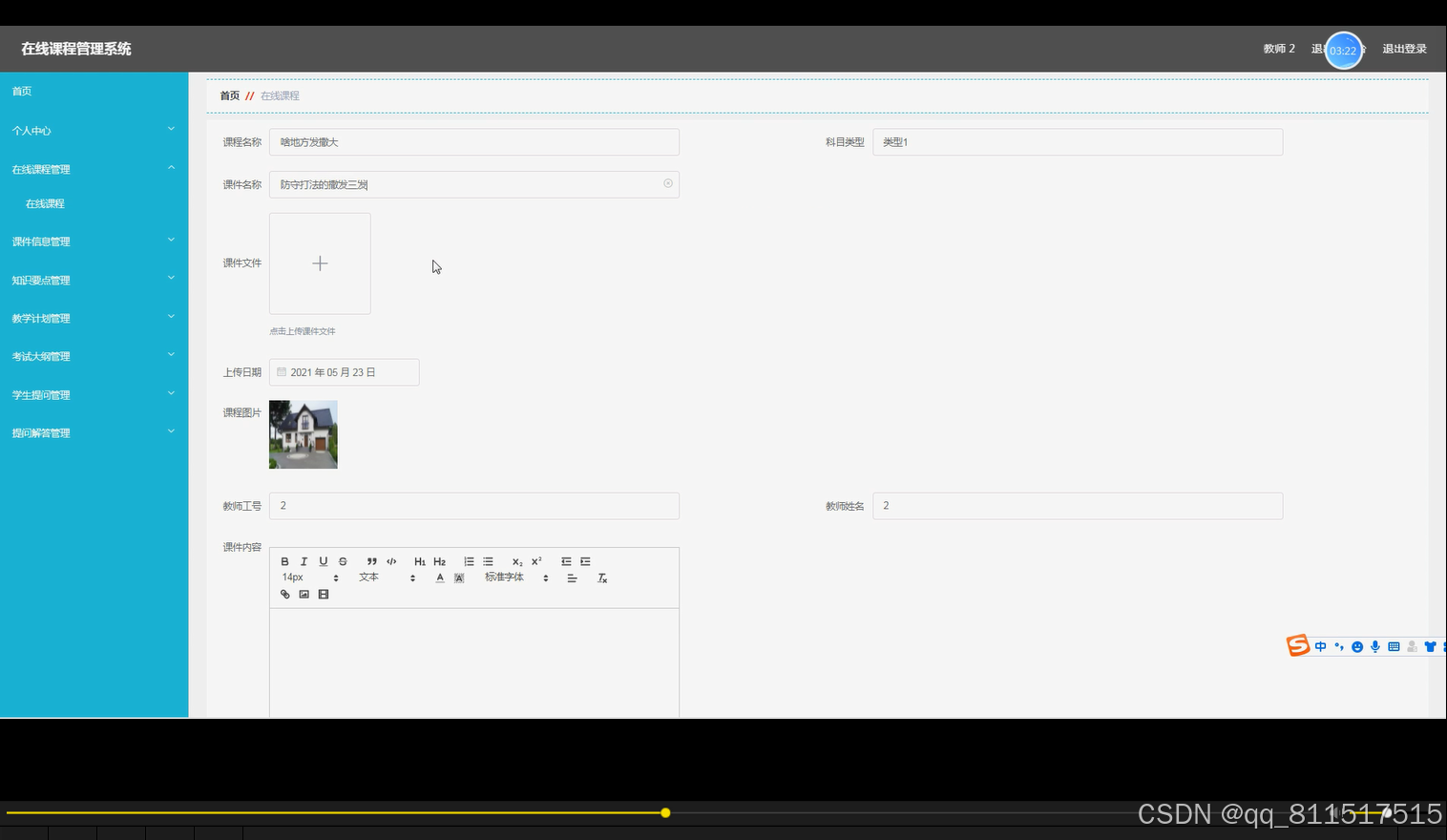
Task: Click the 点击上传课件文件 hint text
Action: pos(303,331)
